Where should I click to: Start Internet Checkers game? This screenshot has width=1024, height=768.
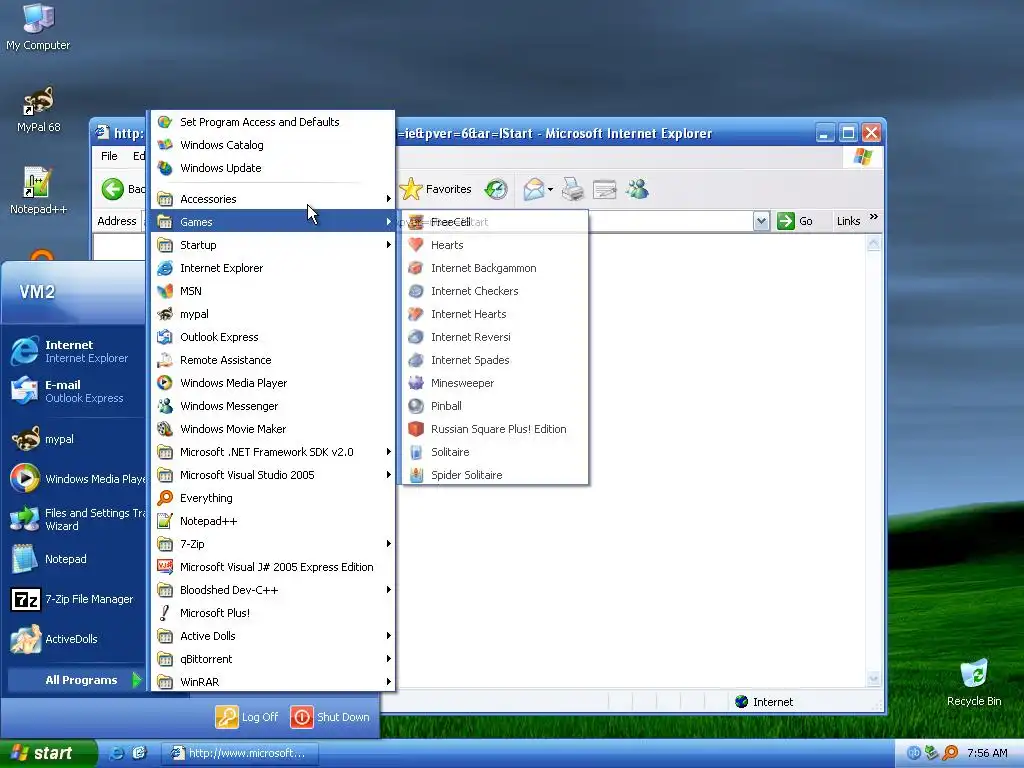click(495, 291)
